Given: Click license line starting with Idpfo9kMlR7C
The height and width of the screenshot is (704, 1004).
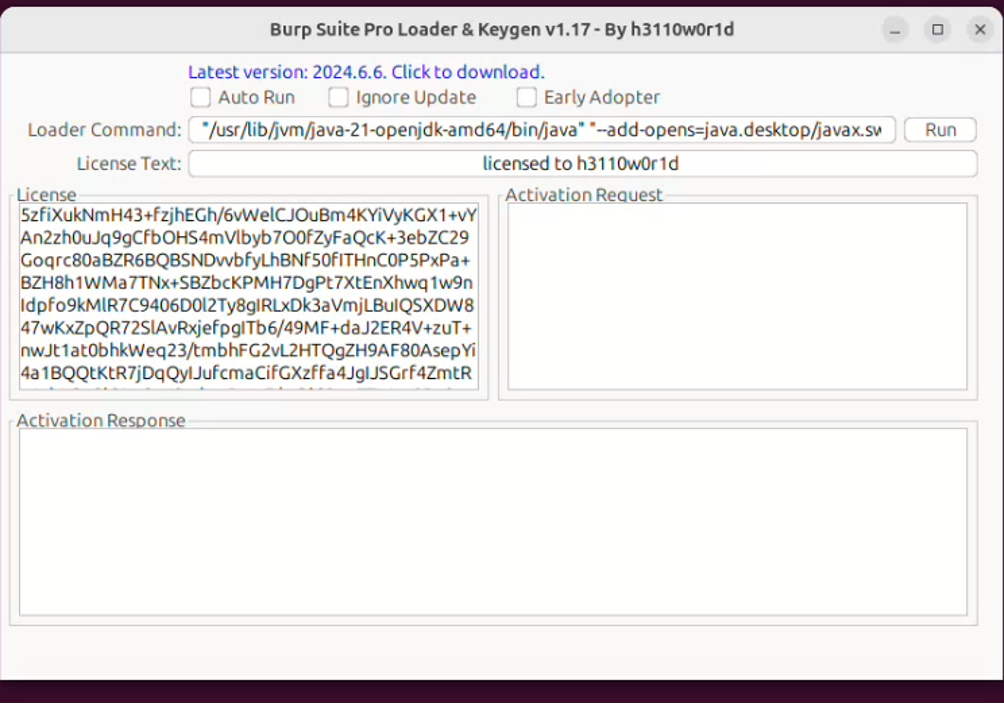Looking at the screenshot, I should point(247,306).
